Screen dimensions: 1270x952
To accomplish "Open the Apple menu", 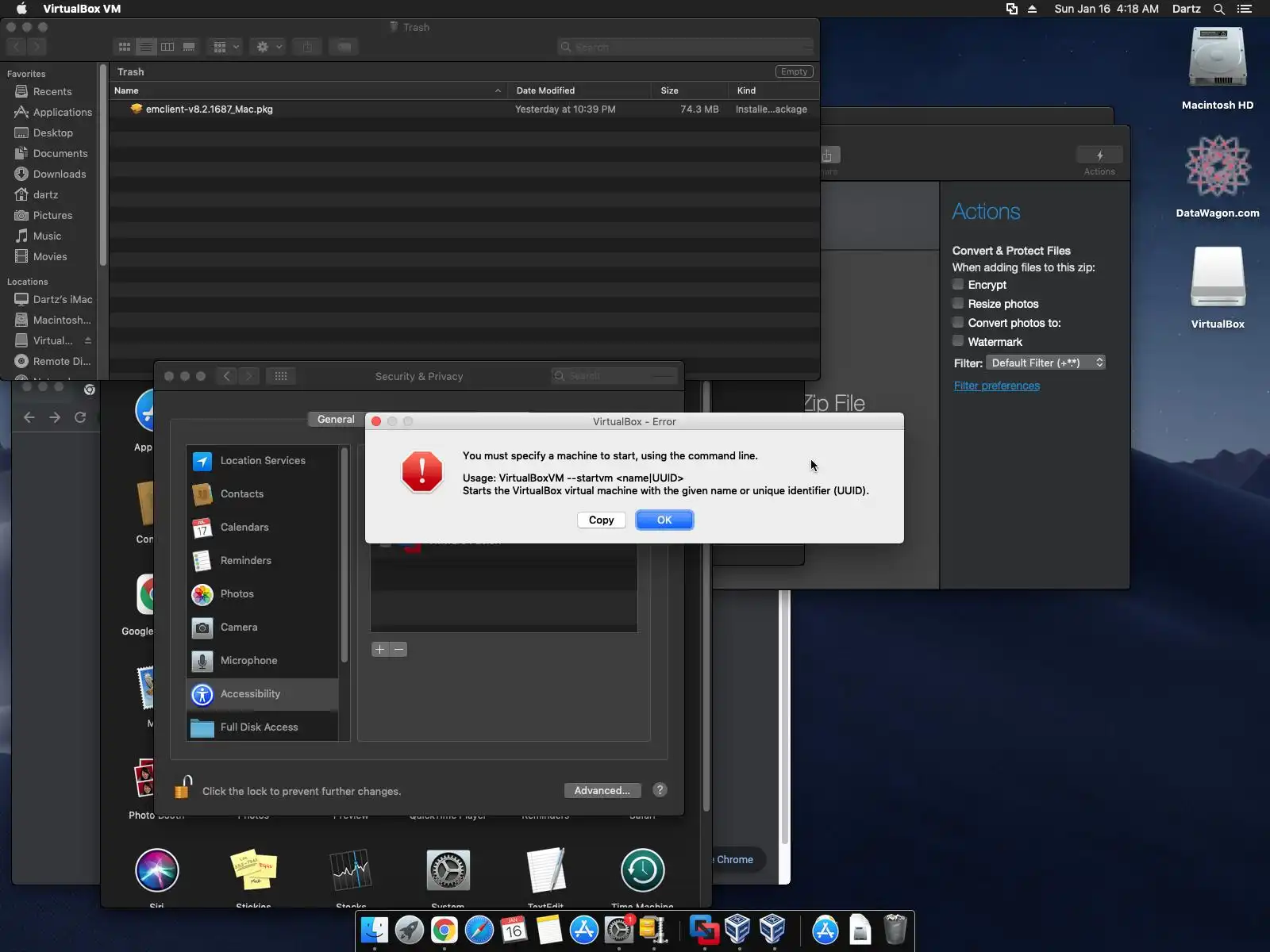I will [21, 9].
